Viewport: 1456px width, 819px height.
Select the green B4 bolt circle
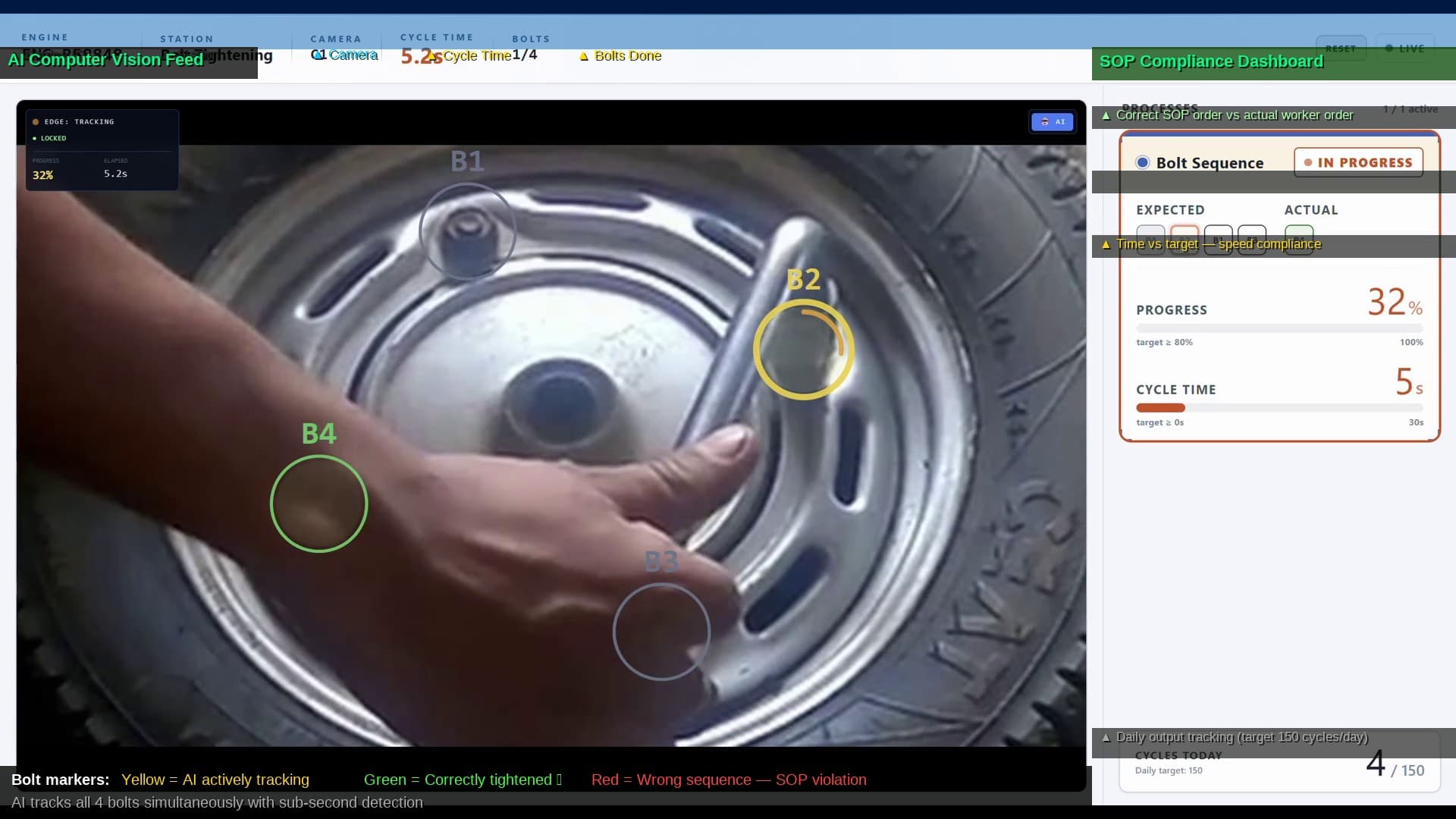click(318, 504)
